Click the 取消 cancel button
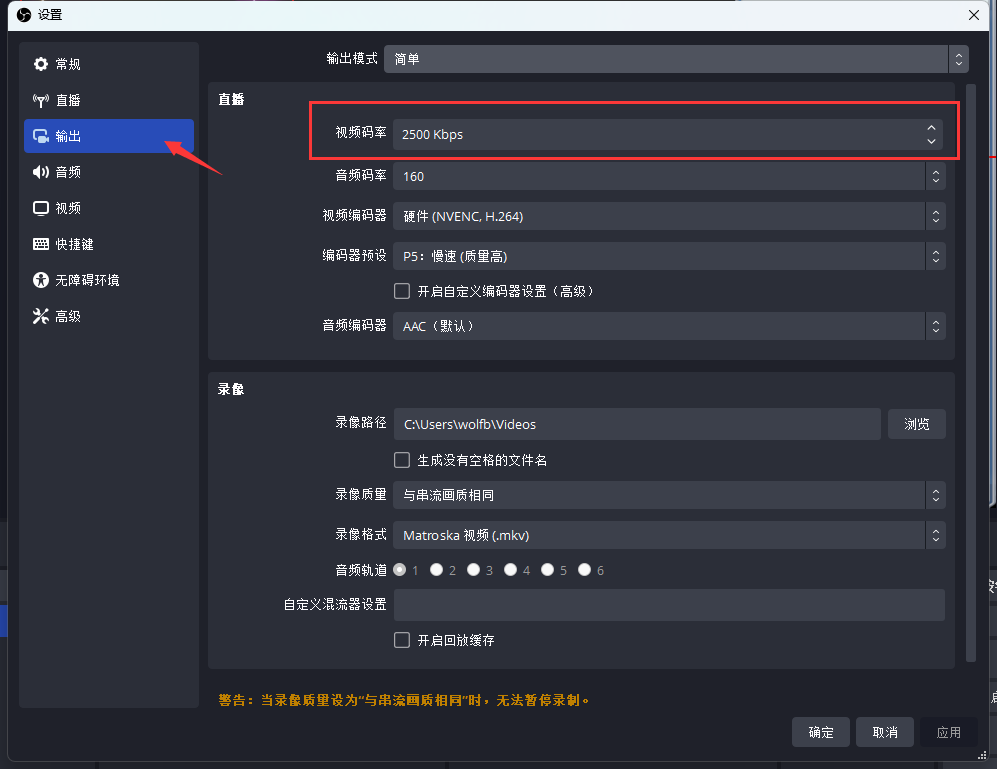 pos(884,732)
